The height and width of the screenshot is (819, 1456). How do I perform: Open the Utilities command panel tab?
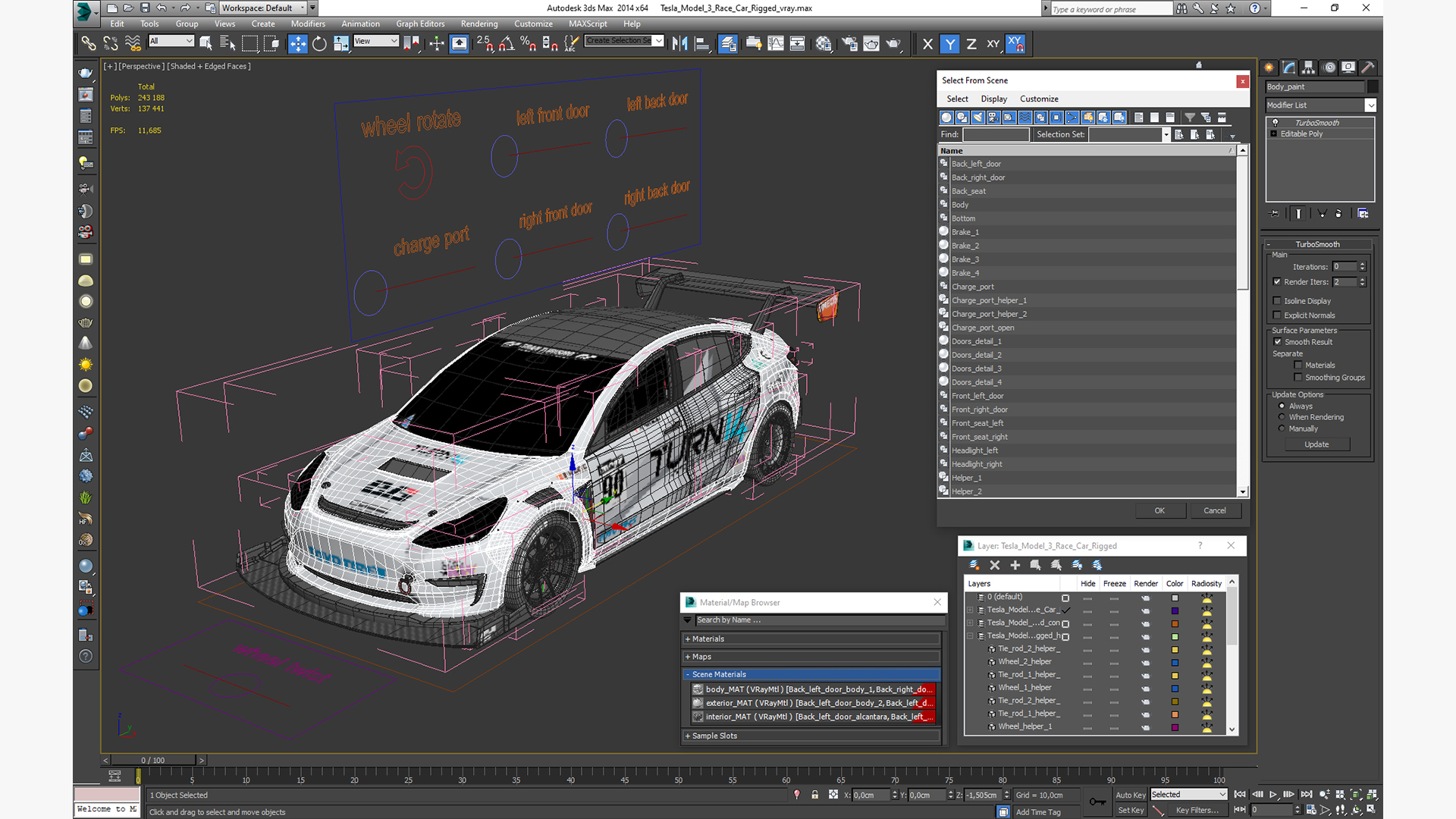point(1368,67)
